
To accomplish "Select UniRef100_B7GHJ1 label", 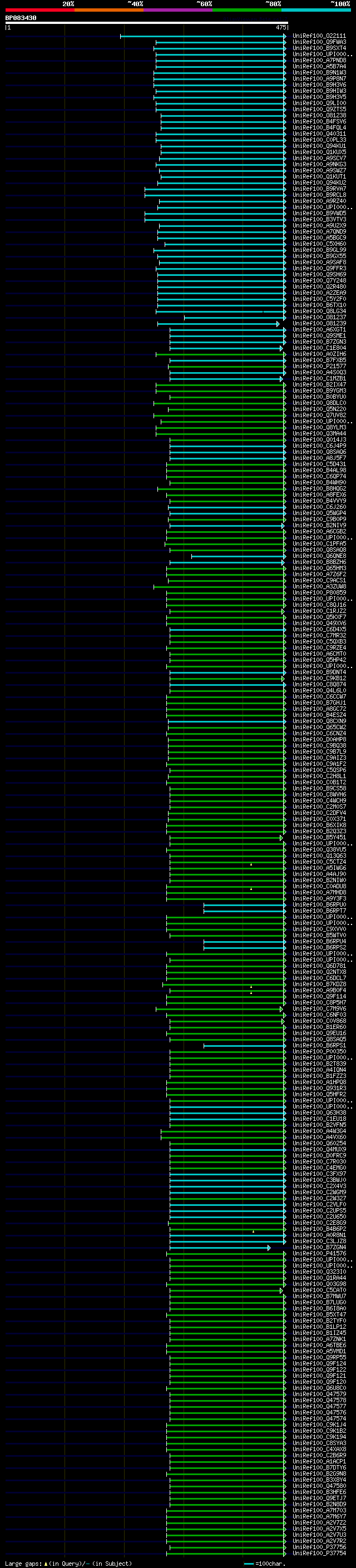I will tap(319, 703).
